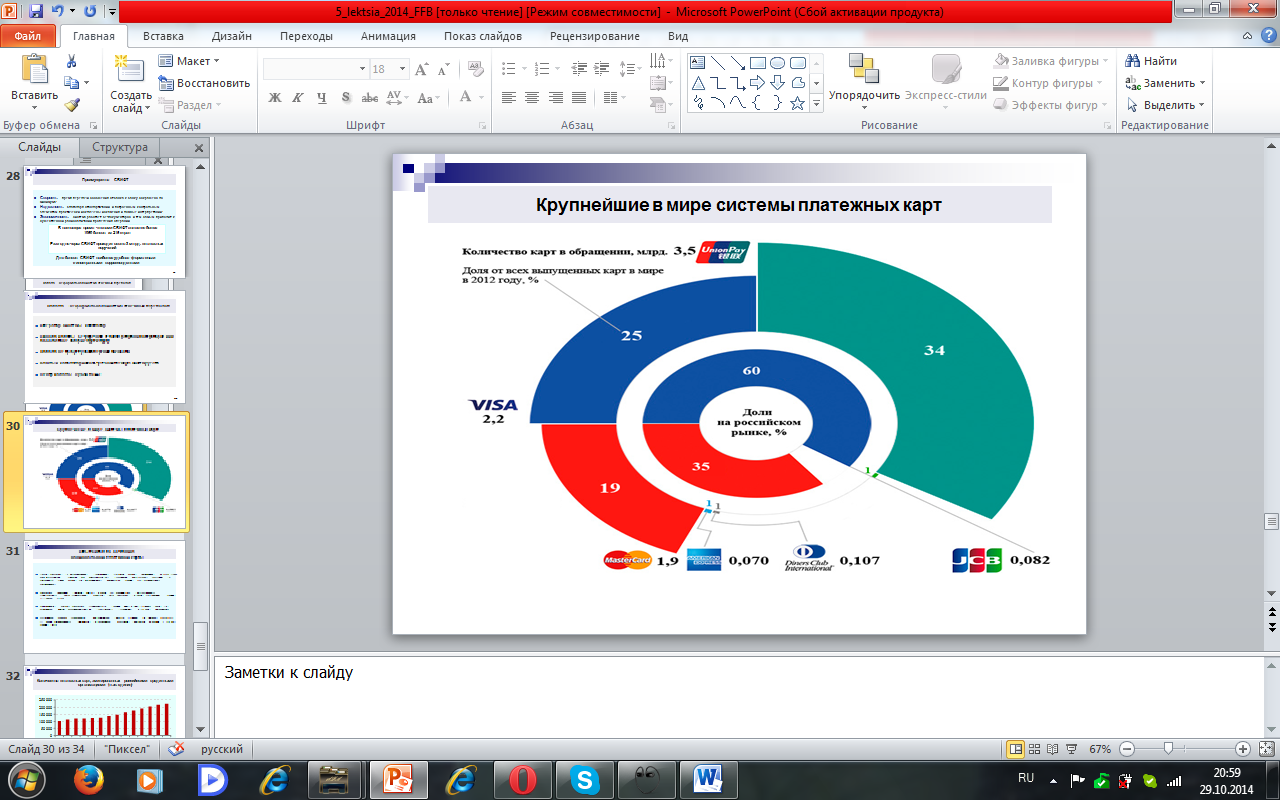Switch to the Вставка ribbon tab
This screenshot has width=1280, height=800.
click(x=163, y=36)
